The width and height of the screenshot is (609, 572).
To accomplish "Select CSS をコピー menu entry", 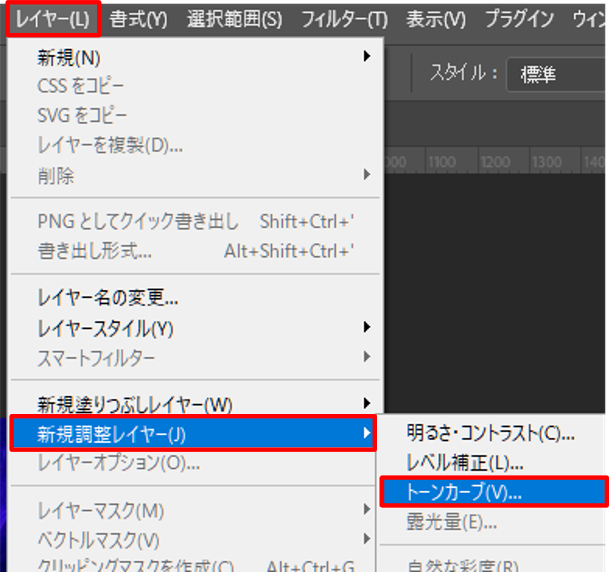I will 195,86.
